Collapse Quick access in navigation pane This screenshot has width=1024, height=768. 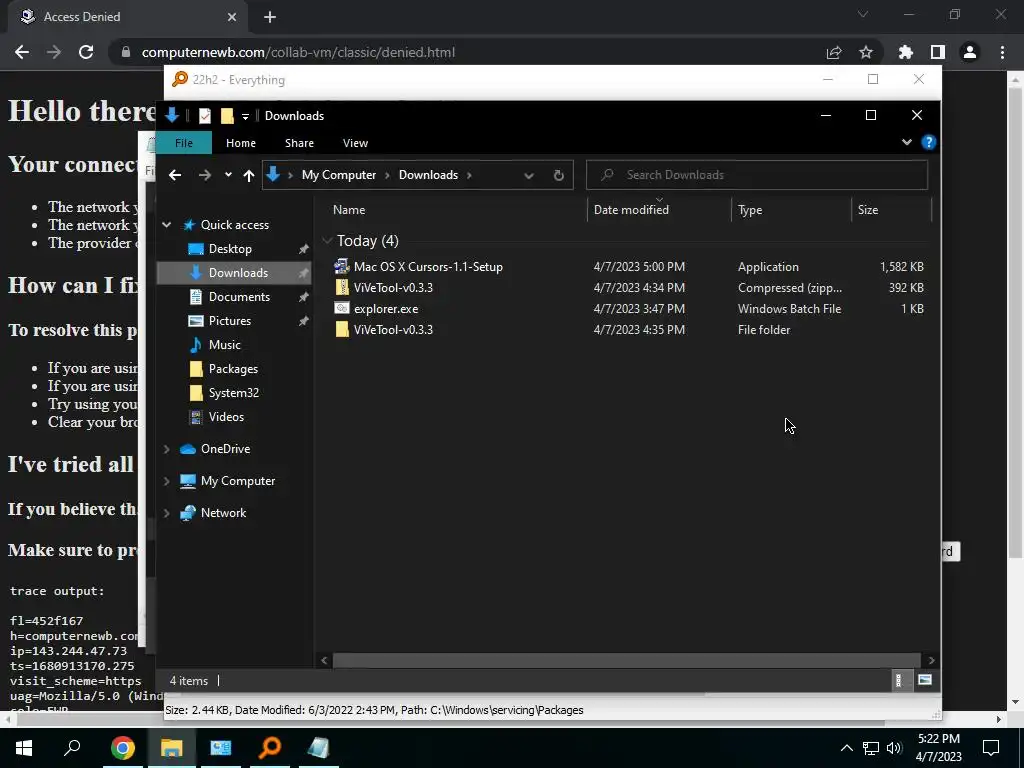[x=167, y=225]
